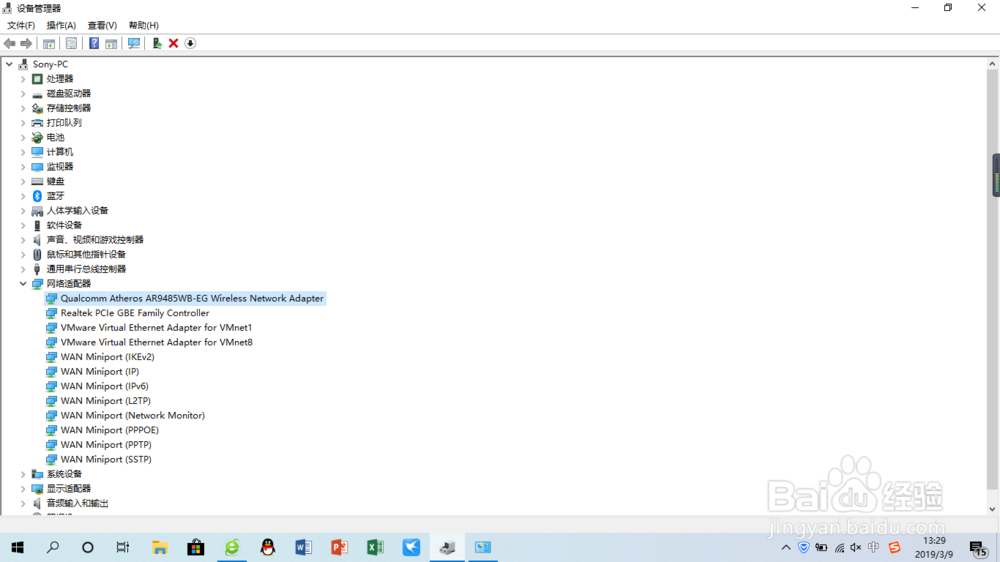The image size is (1000, 562).
Task: Open the Properties toolbar icon
Action: click(x=71, y=43)
